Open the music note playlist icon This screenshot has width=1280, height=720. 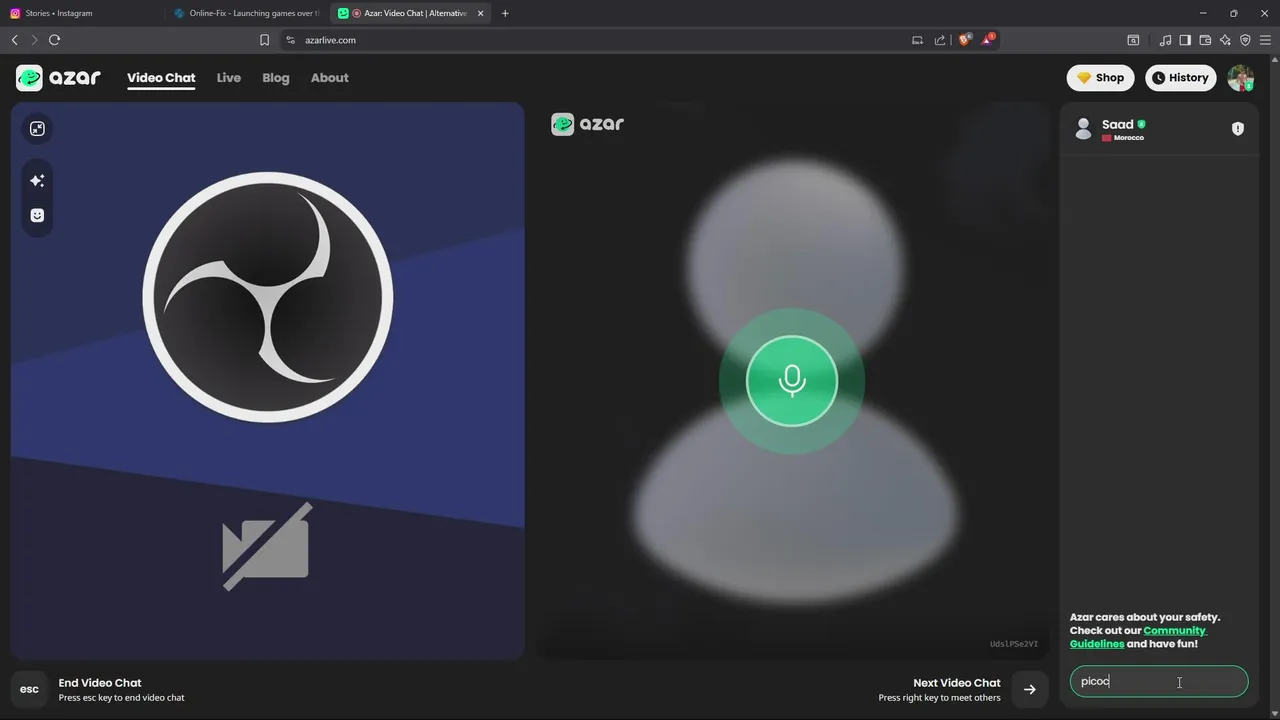[x=1165, y=40]
